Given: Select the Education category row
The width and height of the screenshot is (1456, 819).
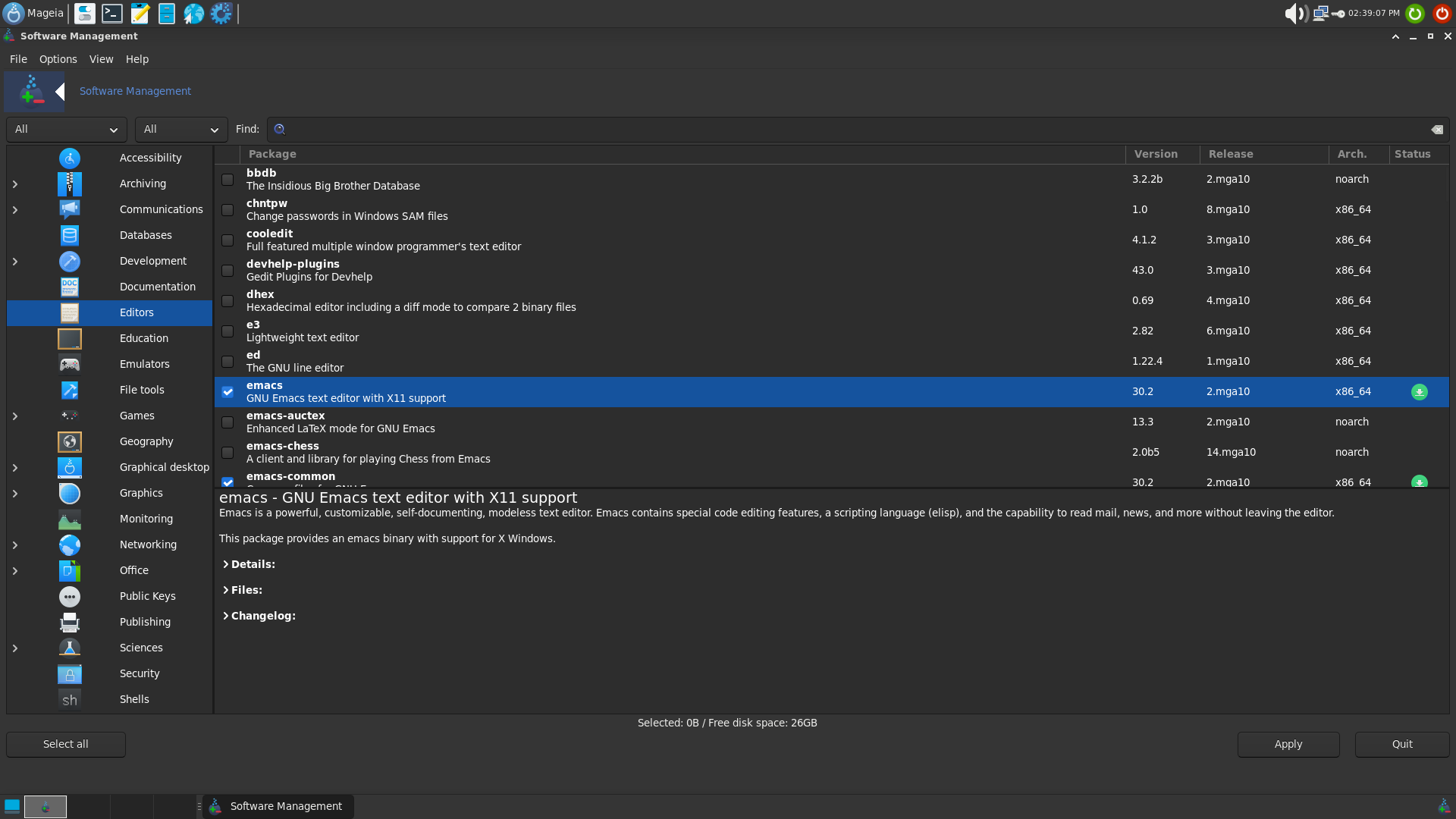Looking at the screenshot, I should click(x=110, y=338).
